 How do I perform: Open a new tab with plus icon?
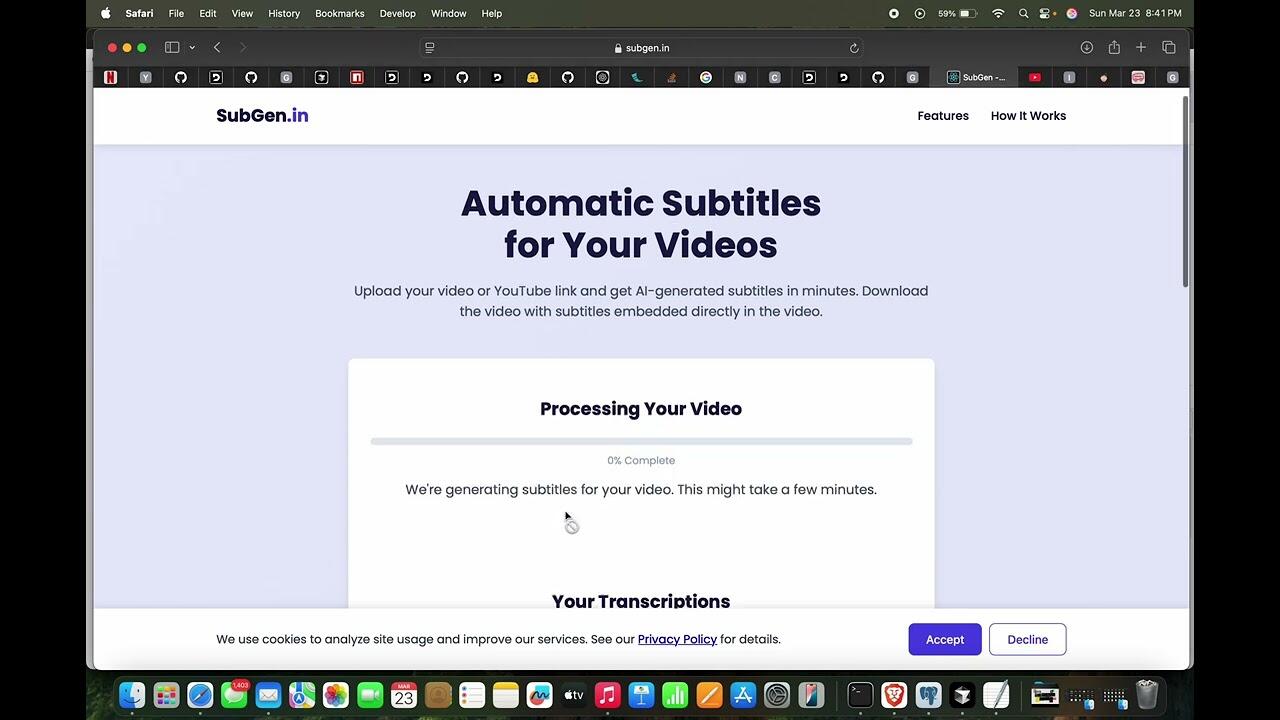pyautogui.click(x=1141, y=47)
